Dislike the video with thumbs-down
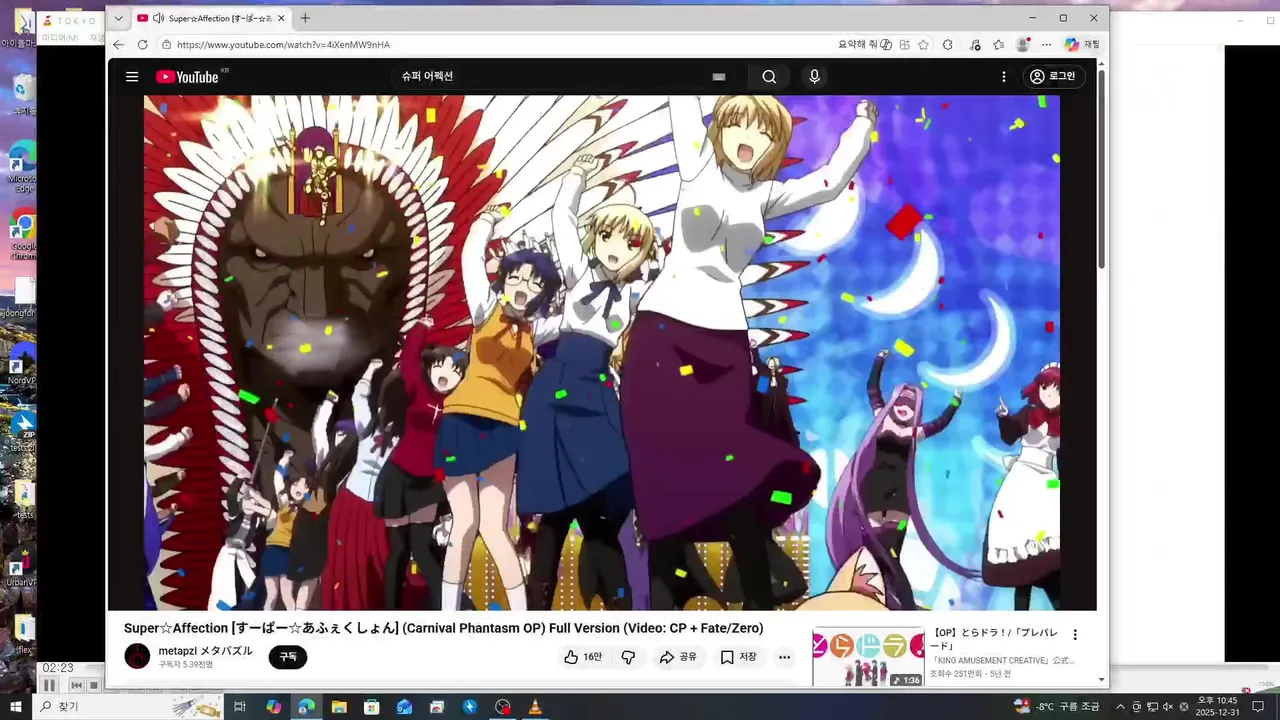 (x=628, y=657)
